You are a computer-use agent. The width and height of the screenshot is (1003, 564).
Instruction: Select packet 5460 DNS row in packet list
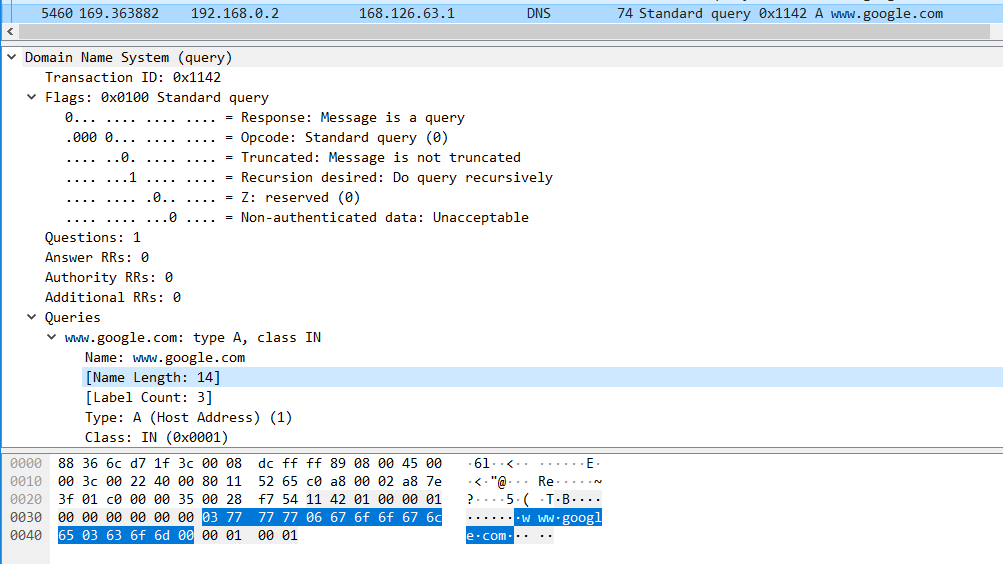(502, 13)
